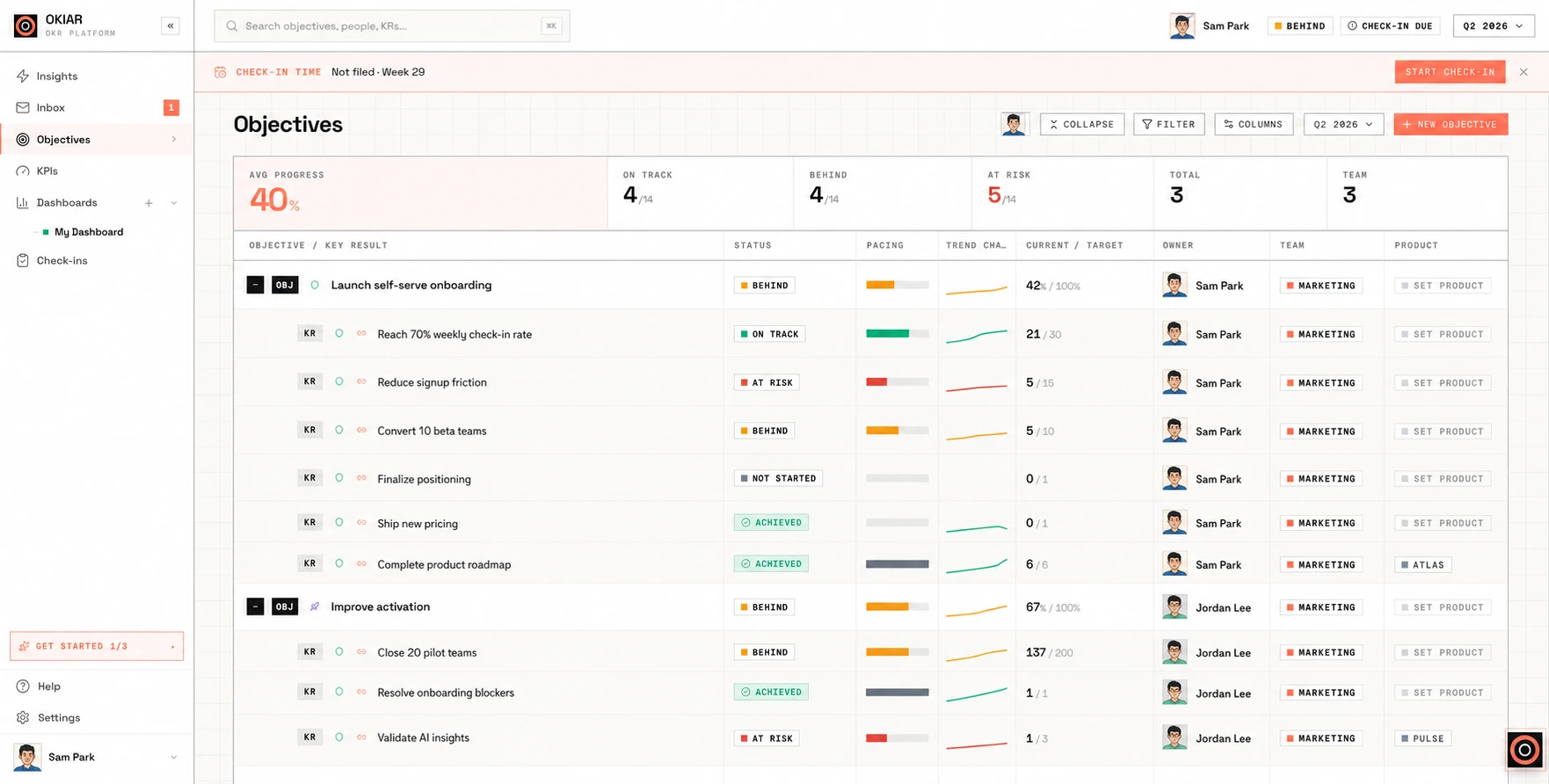Open the Filter button

[x=1168, y=125]
